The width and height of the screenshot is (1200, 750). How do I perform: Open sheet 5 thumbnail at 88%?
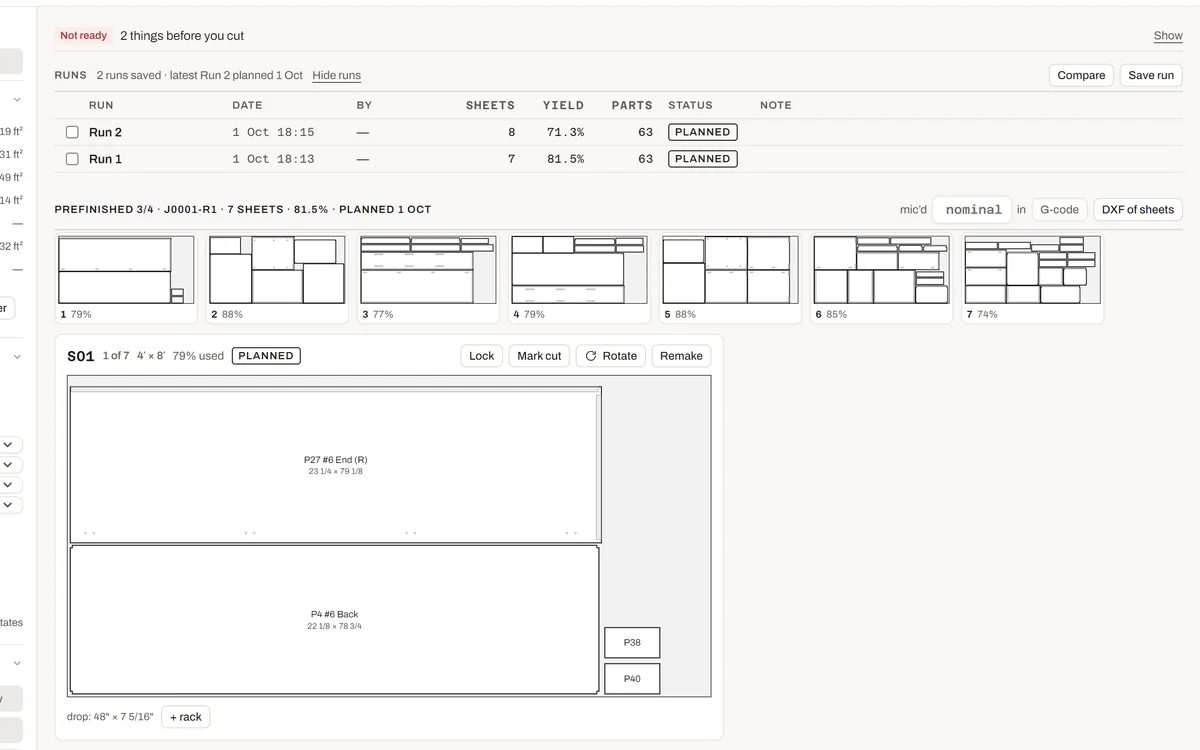click(730, 278)
